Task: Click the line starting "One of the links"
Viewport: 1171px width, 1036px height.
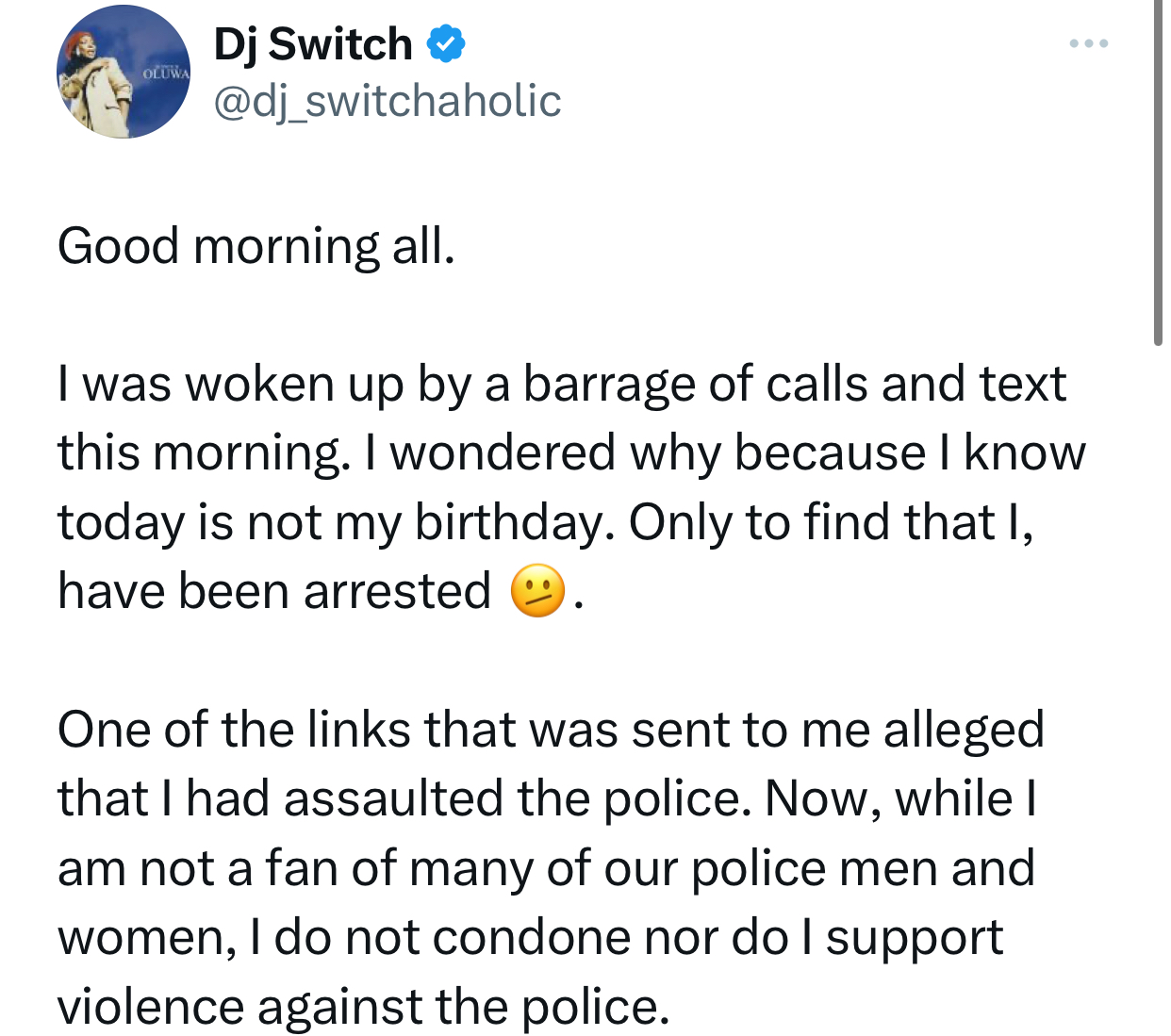Action: tap(551, 730)
